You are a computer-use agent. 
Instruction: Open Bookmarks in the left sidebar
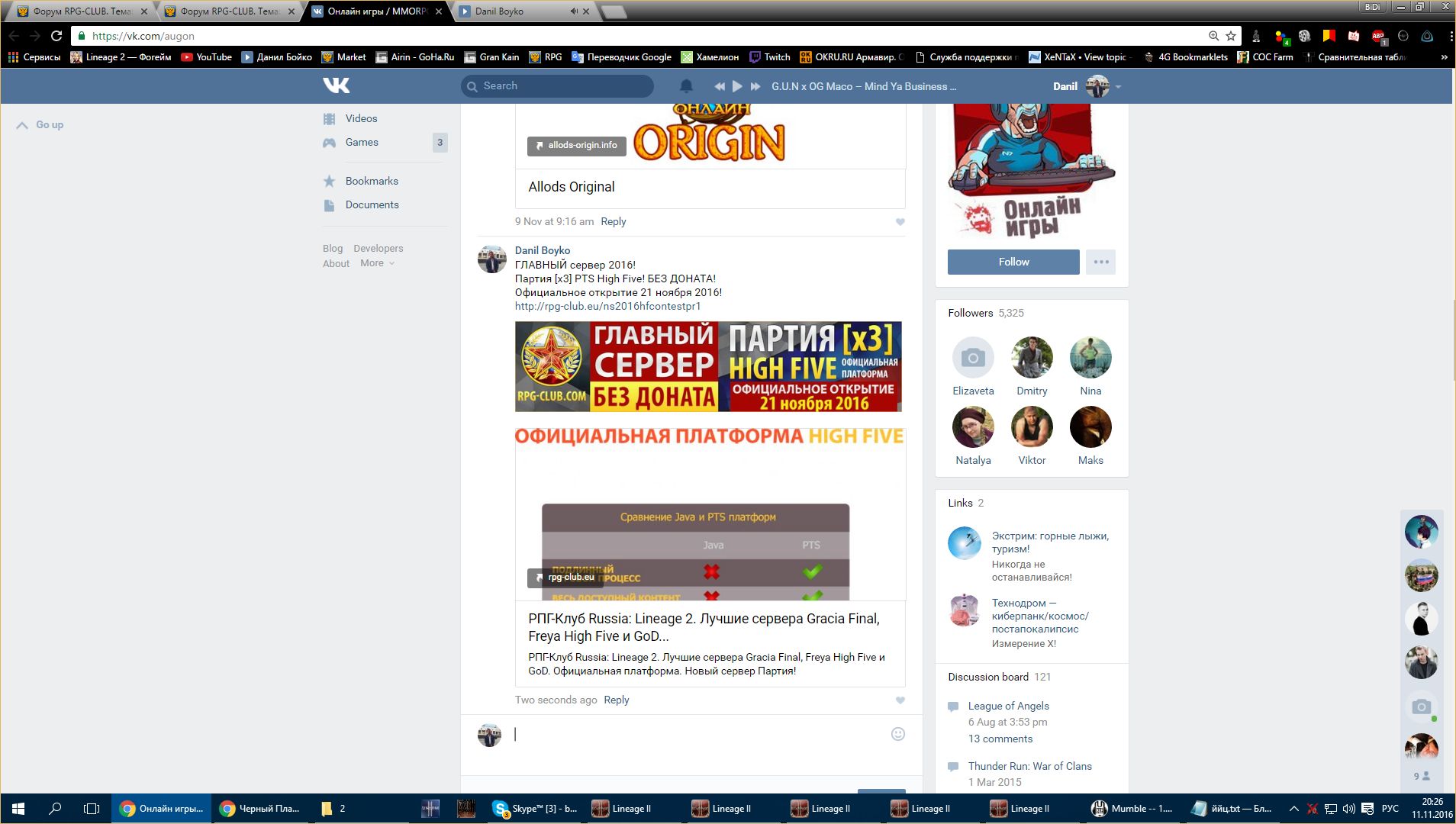[372, 181]
